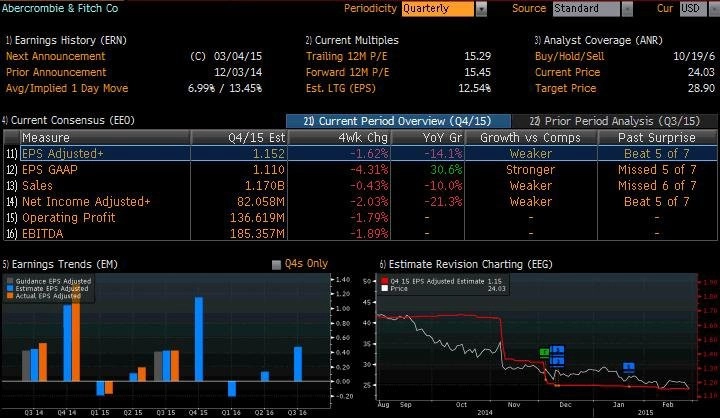Open Current Multiples section
Screen dimensions: 720x418
[x=352, y=40]
